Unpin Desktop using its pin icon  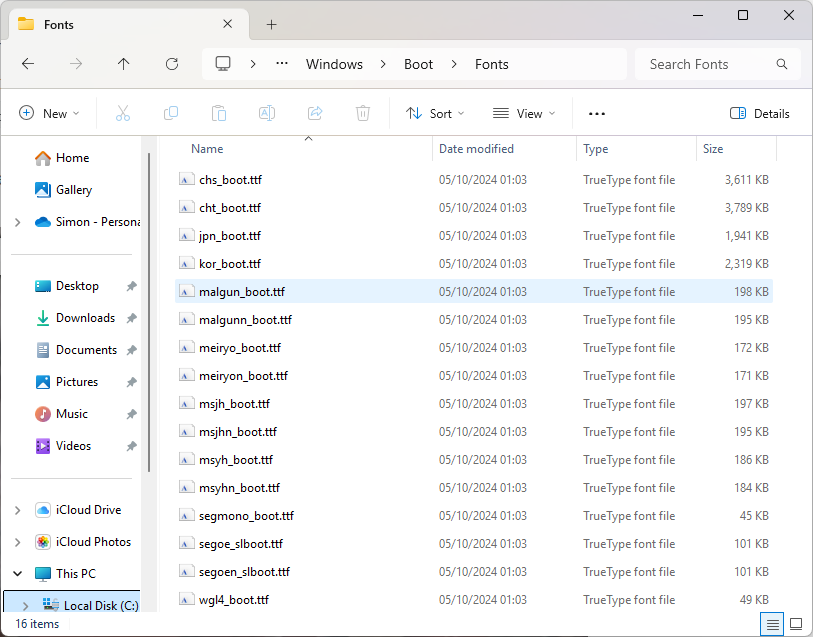132,286
